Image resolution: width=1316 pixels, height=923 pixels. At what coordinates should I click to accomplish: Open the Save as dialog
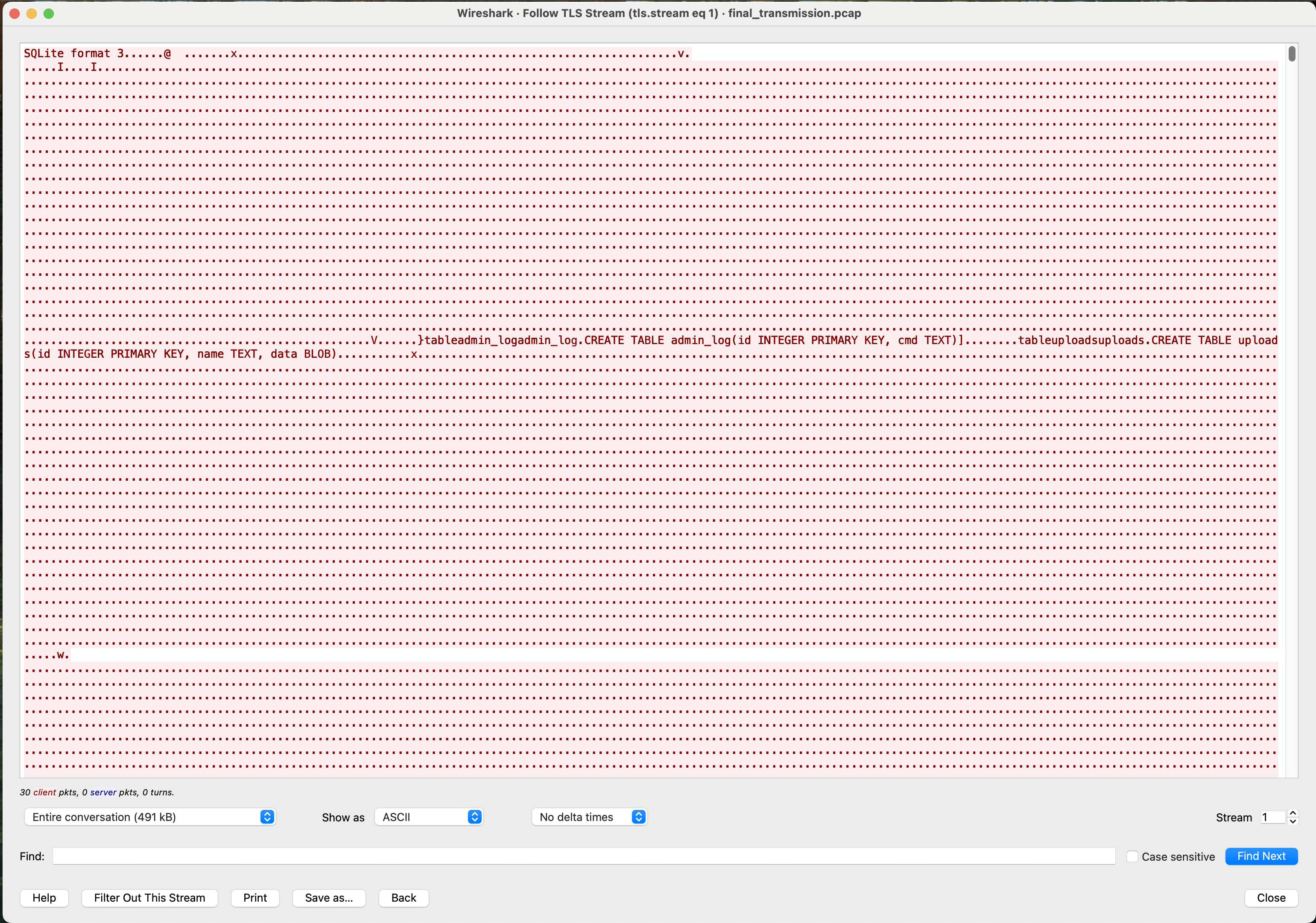(328, 898)
